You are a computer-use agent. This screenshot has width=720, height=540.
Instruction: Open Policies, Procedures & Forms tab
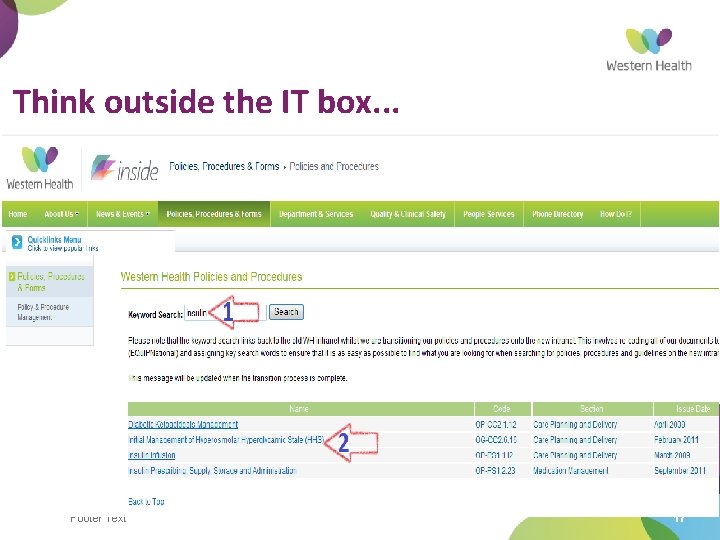[214, 214]
